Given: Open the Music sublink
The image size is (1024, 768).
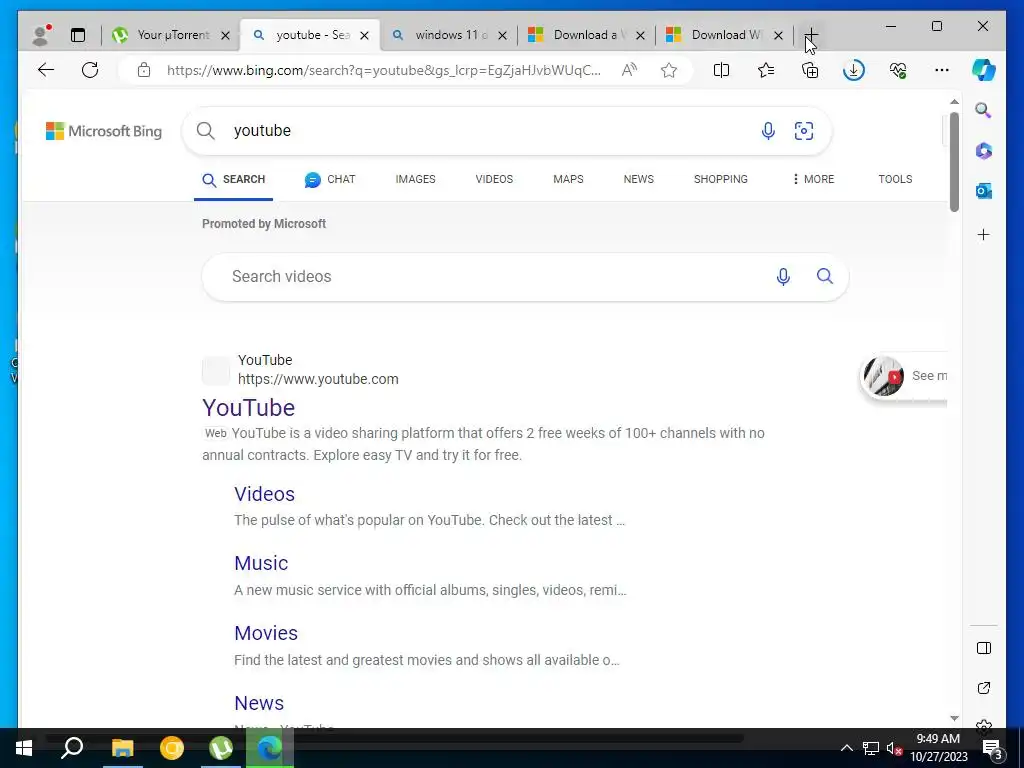Looking at the screenshot, I should pos(261,564).
